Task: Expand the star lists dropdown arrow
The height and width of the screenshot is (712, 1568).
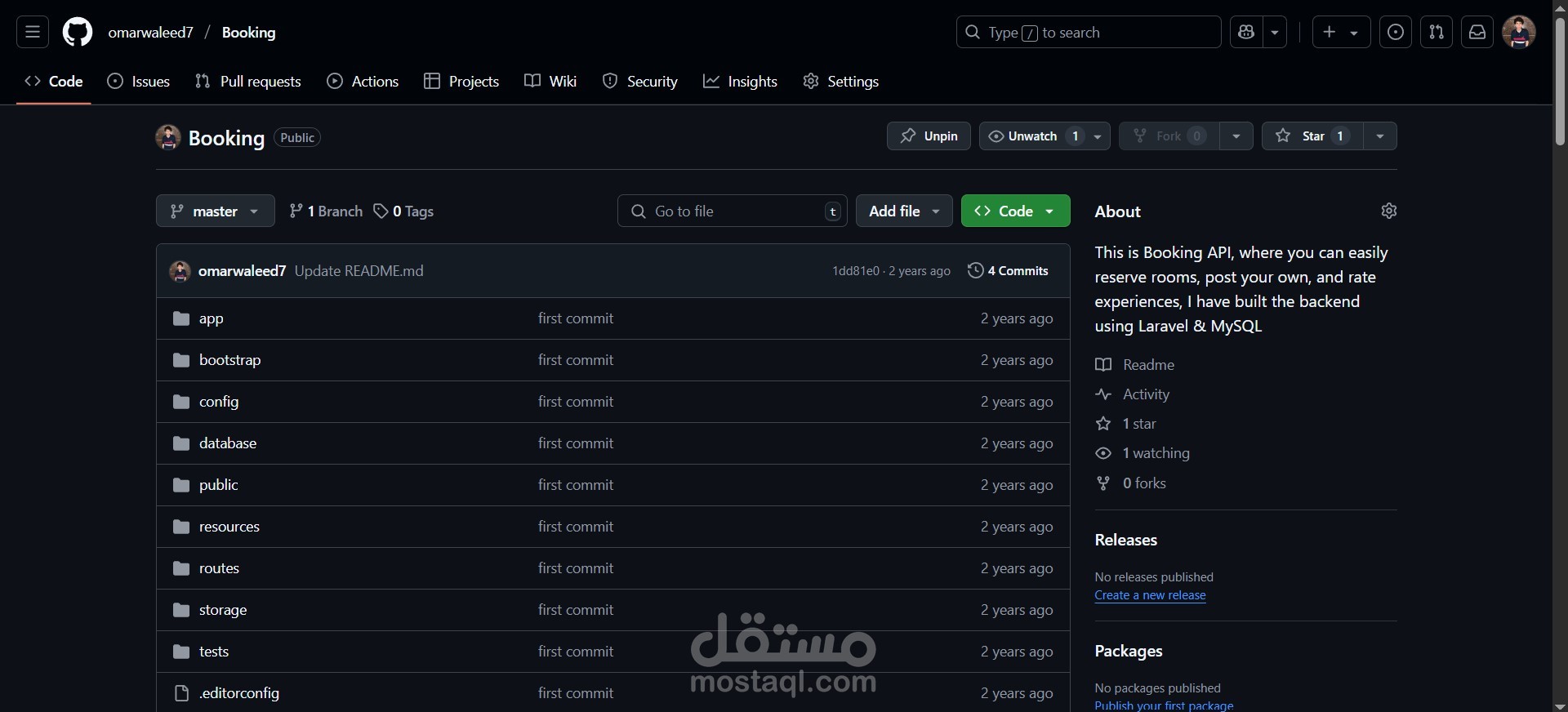Action: pyautogui.click(x=1379, y=136)
